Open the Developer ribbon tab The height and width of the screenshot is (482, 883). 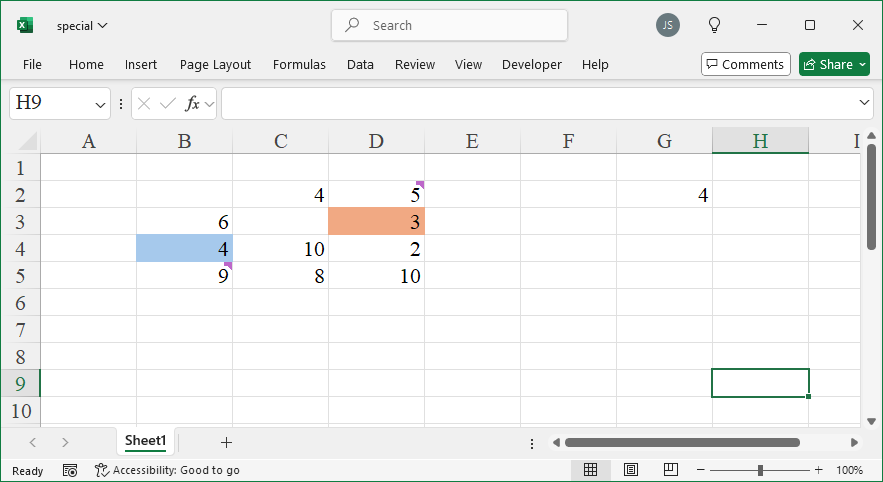[531, 64]
